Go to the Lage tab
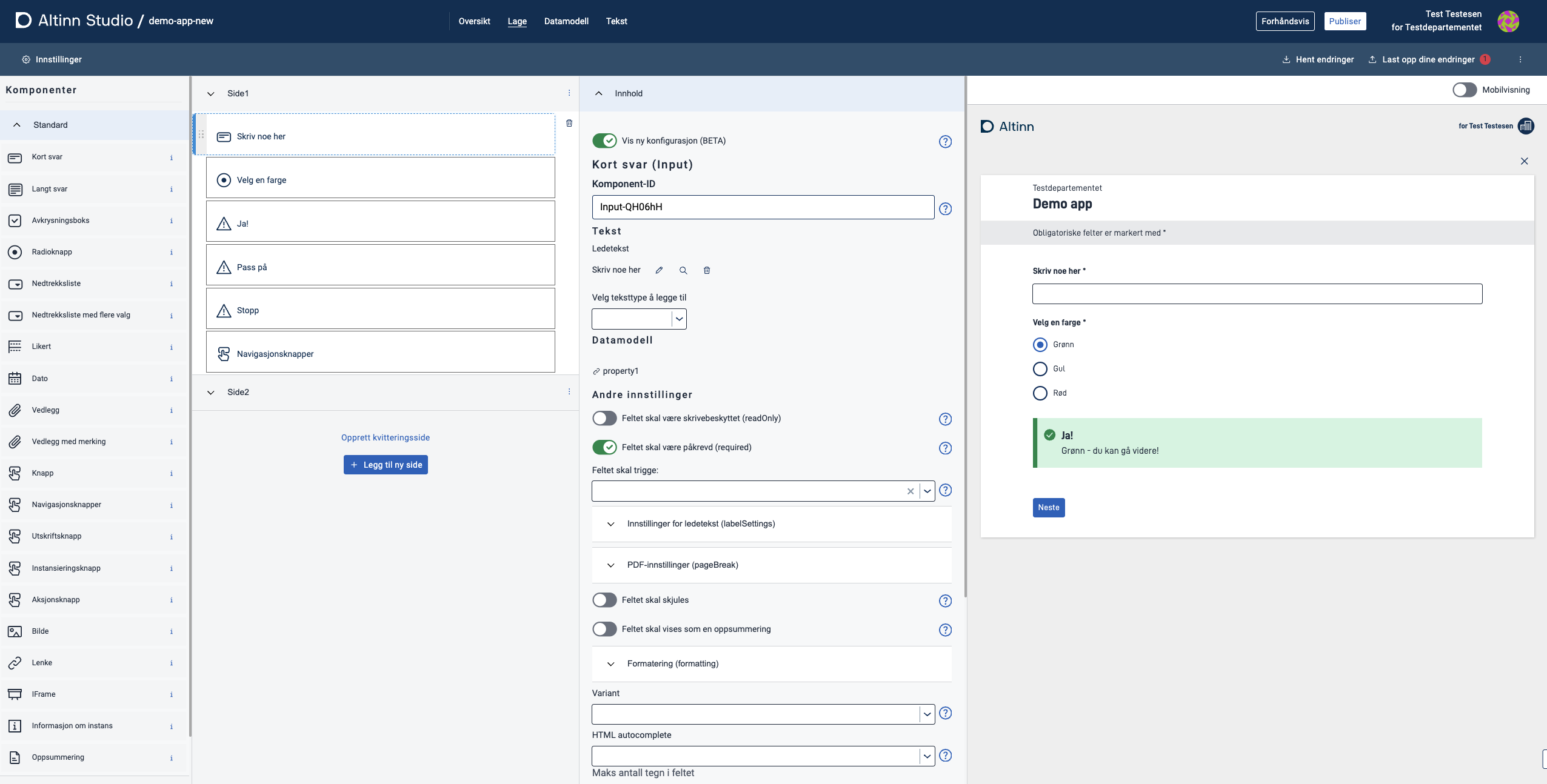The image size is (1547, 784). 517,21
